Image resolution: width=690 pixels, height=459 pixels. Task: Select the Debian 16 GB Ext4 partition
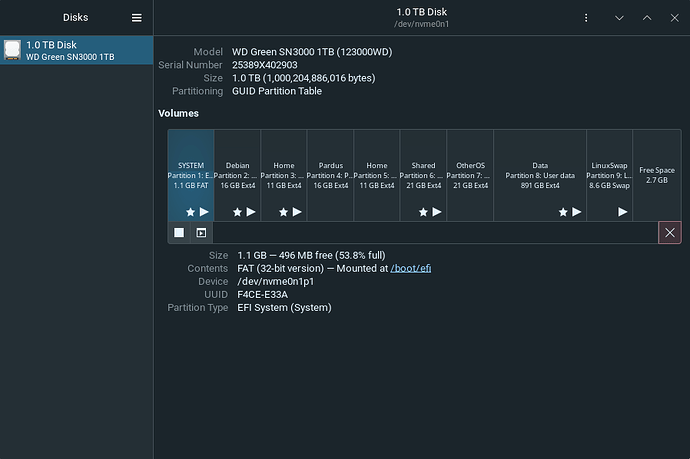pos(238,175)
